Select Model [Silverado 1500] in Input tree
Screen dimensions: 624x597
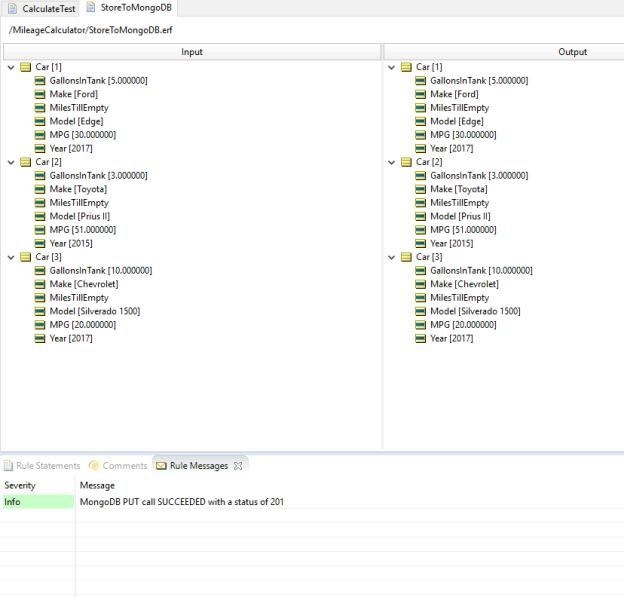(94, 311)
